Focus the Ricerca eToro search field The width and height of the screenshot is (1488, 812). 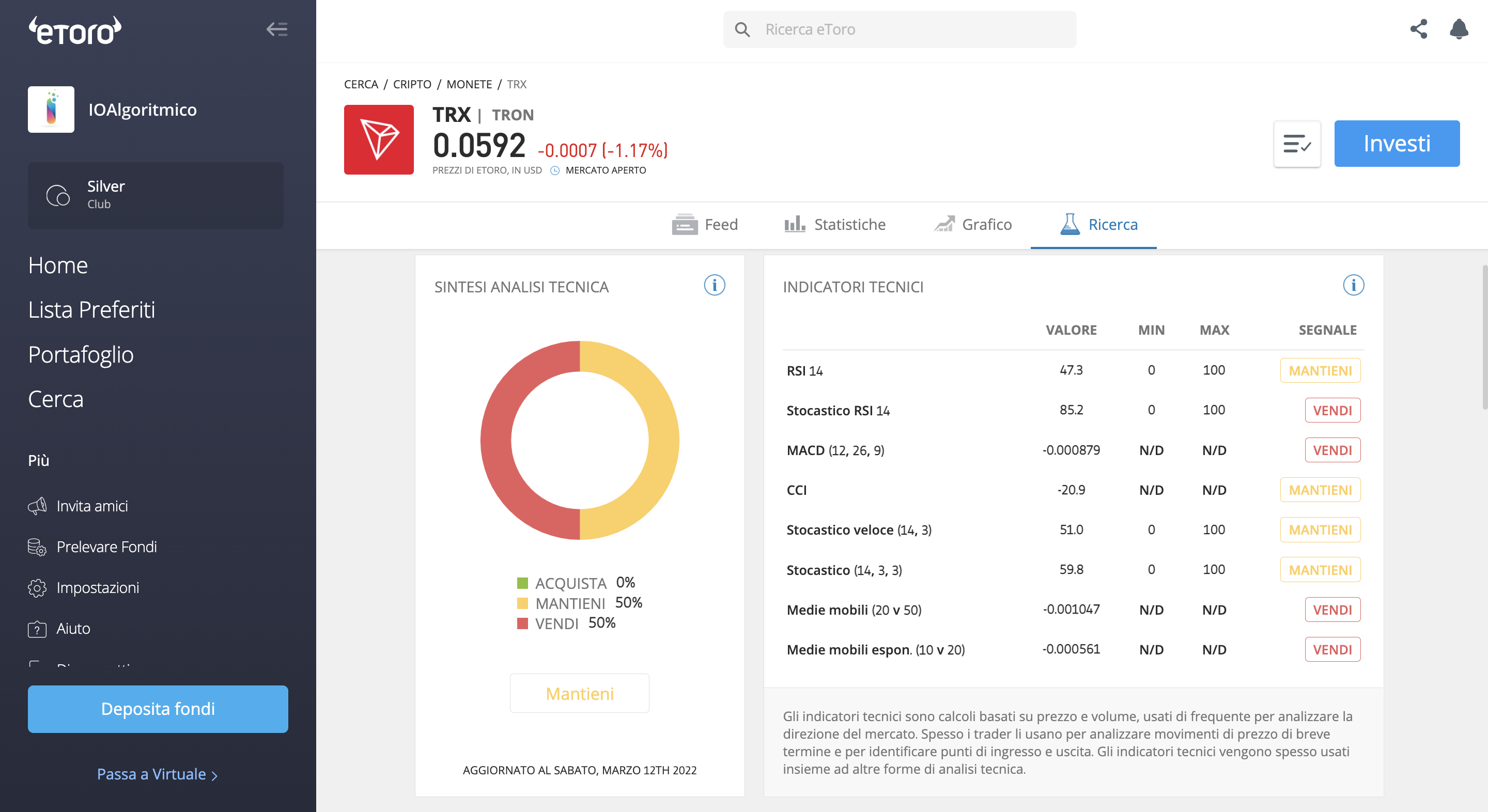[x=900, y=29]
